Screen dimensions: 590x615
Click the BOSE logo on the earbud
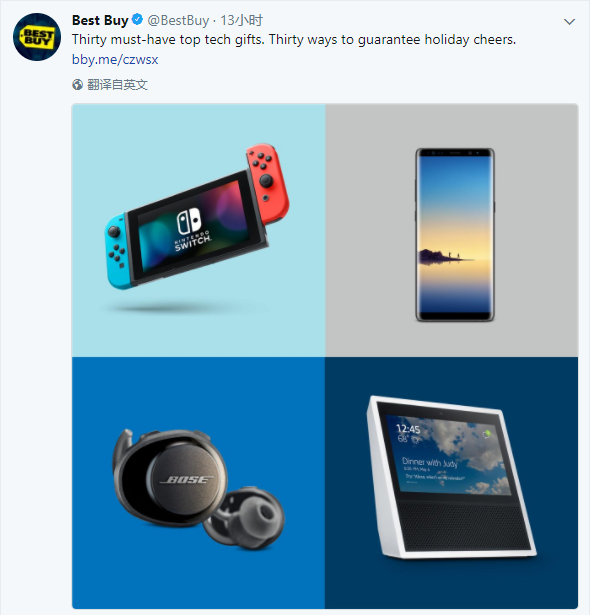187,480
